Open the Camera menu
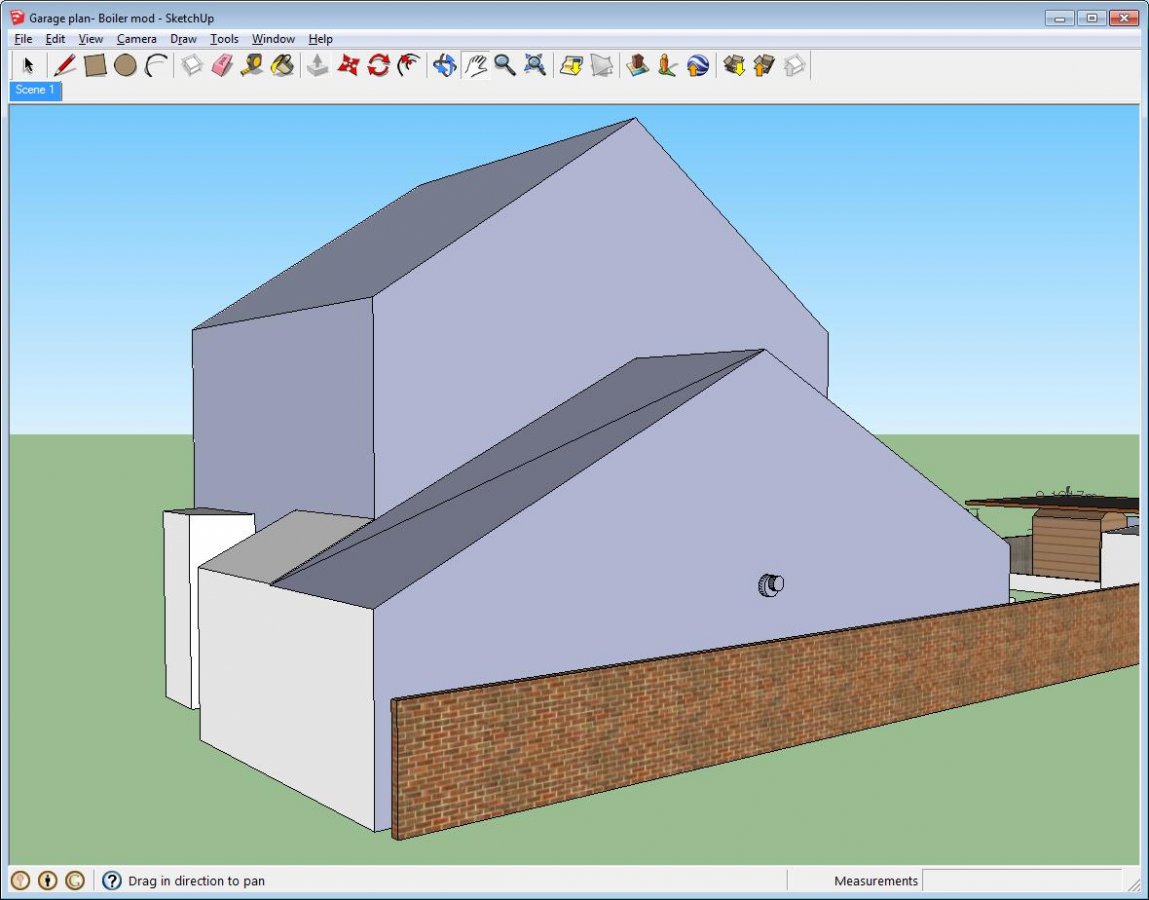The height and width of the screenshot is (900, 1149). 136,39
